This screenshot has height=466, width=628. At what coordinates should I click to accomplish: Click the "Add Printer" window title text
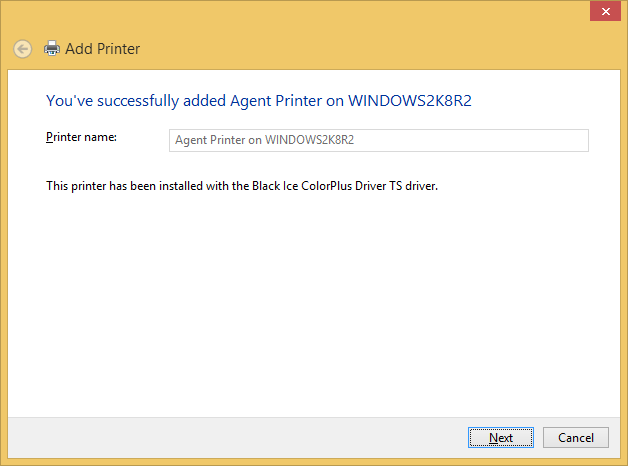102,48
